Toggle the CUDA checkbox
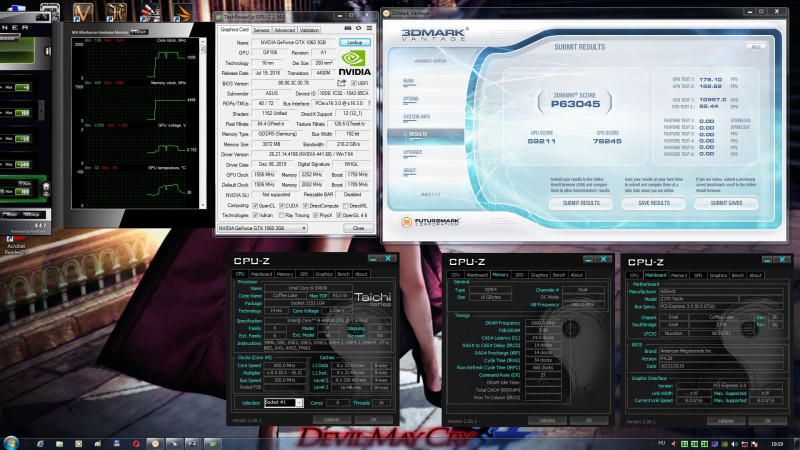This screenshot has width=800, height=450. tap(282, 206)
